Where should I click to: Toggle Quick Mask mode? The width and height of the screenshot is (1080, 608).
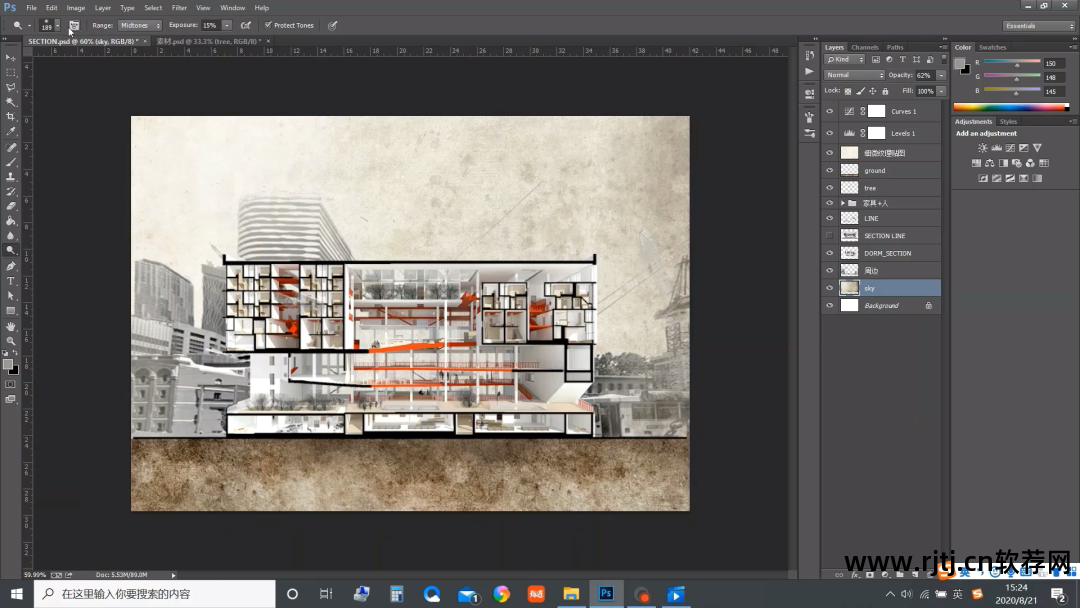tap(10, 384)
